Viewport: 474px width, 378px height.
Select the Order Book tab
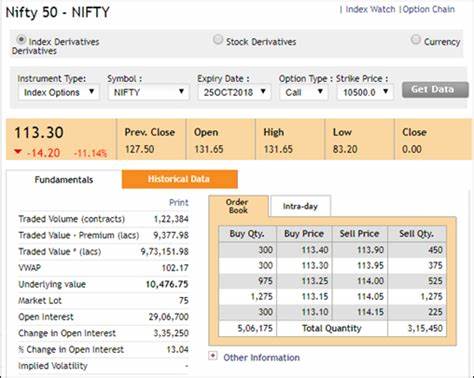pyautogui.click(x=238, y=206)
